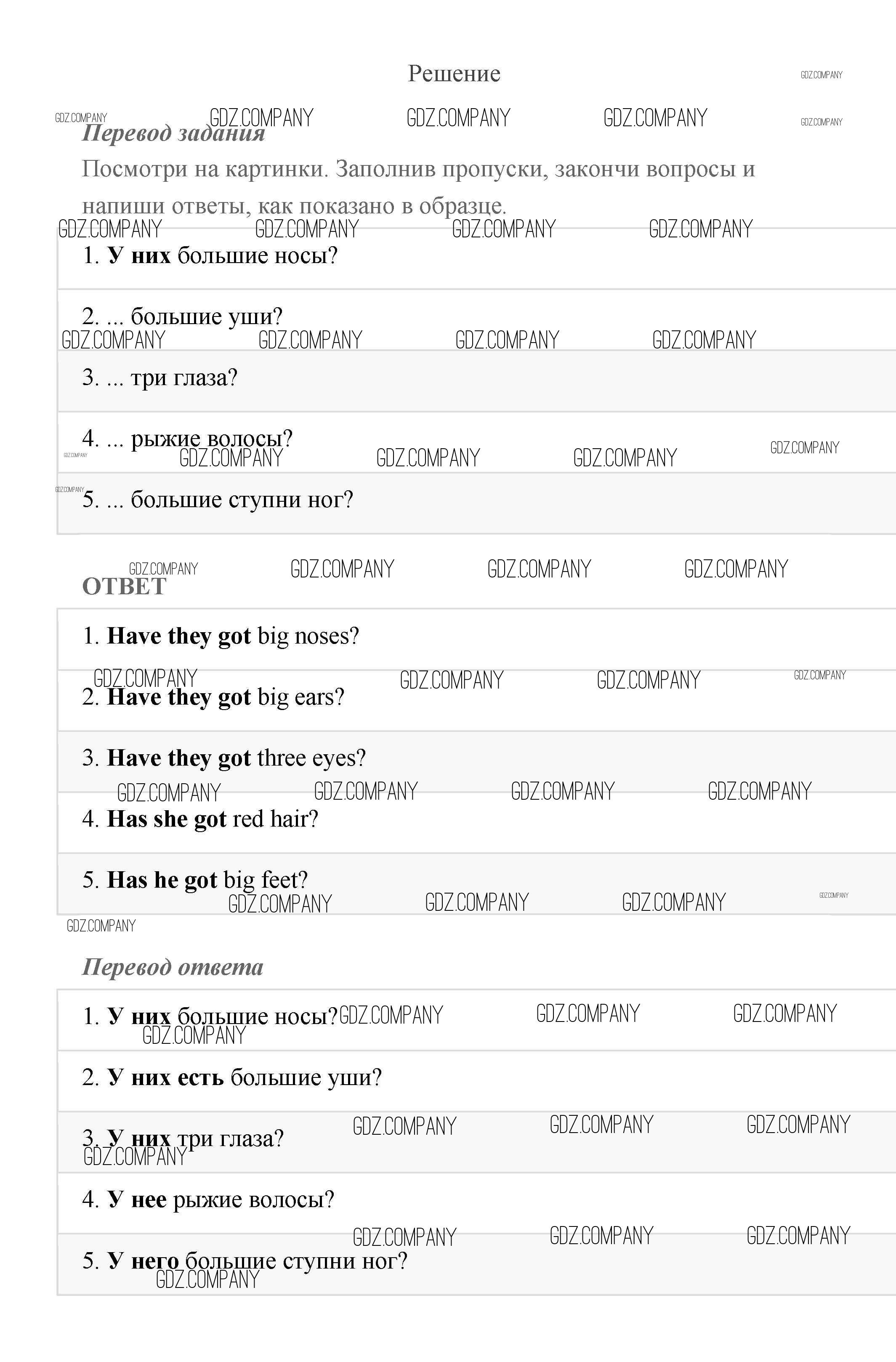Select answer "Has she got red hair?"

click(x=199, y=819)
